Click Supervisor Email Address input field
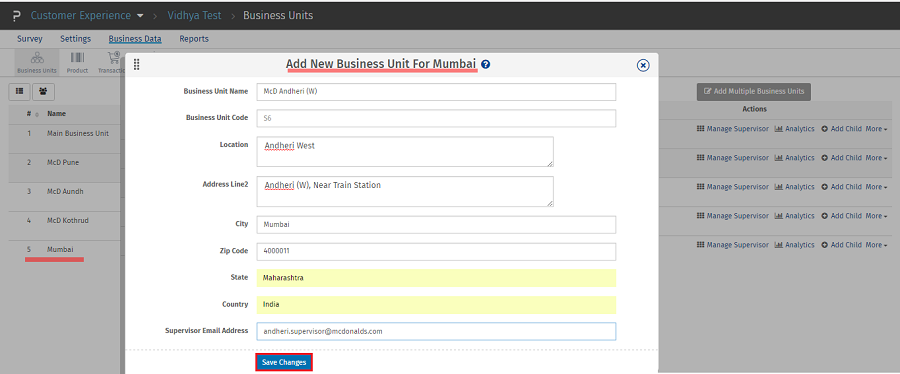This screenshot has height=374, width=900. click(436, 331)
